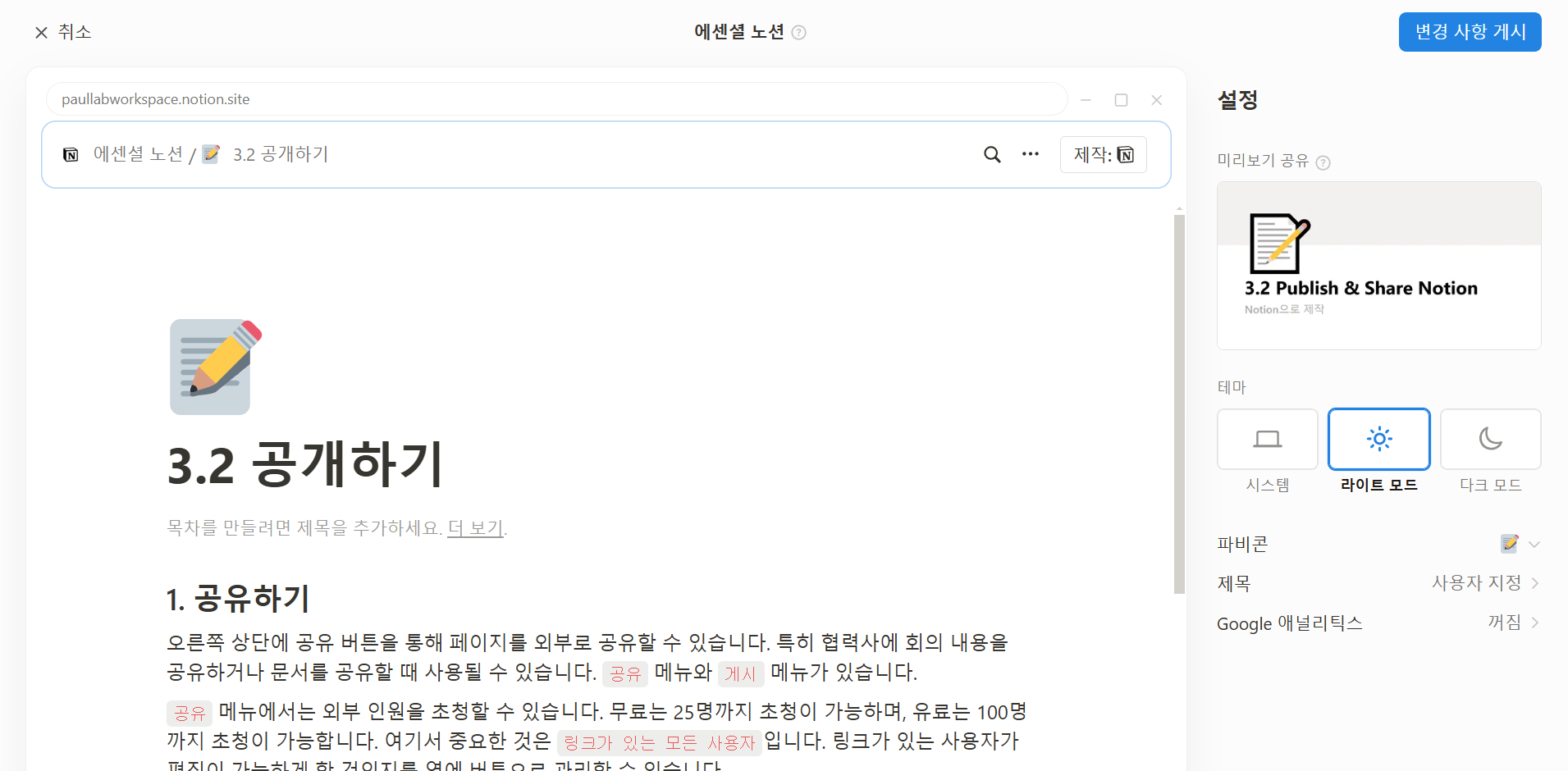Click the 취소 text
Screen dimensions: 1568x771
coord(75,32)
